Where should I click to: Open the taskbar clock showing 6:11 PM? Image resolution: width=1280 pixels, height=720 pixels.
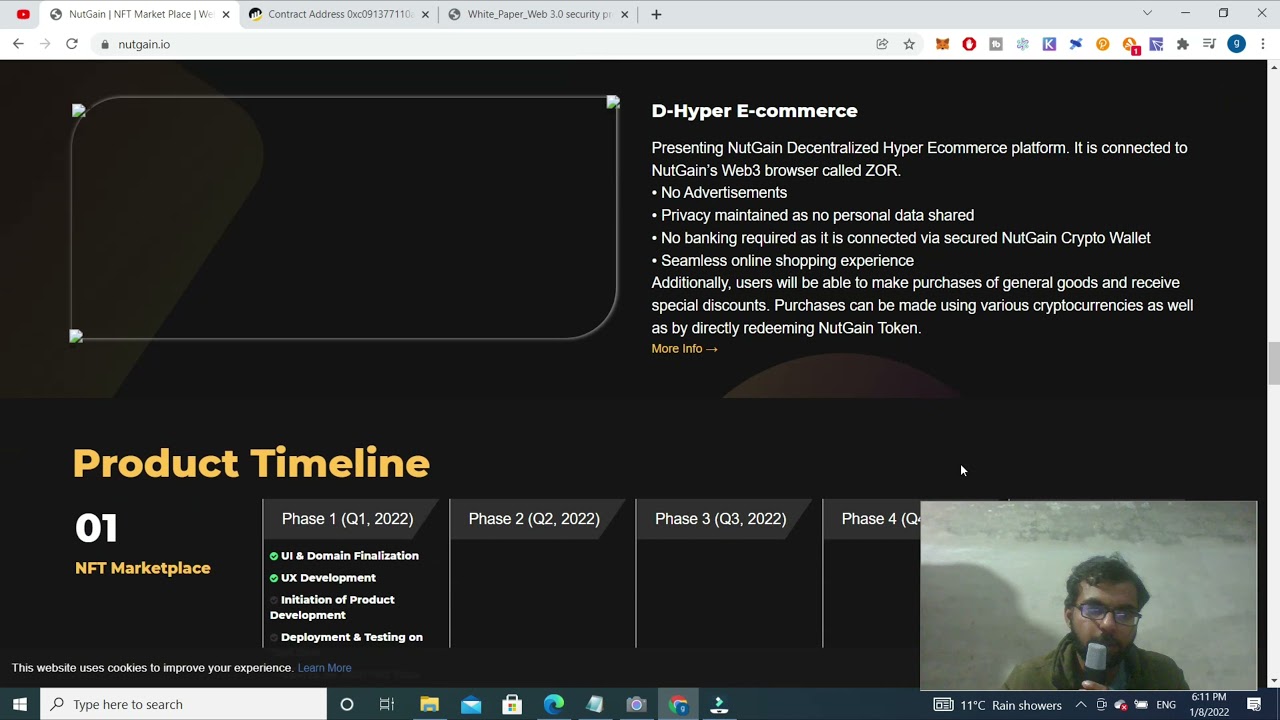click(x=1209, y=705)
